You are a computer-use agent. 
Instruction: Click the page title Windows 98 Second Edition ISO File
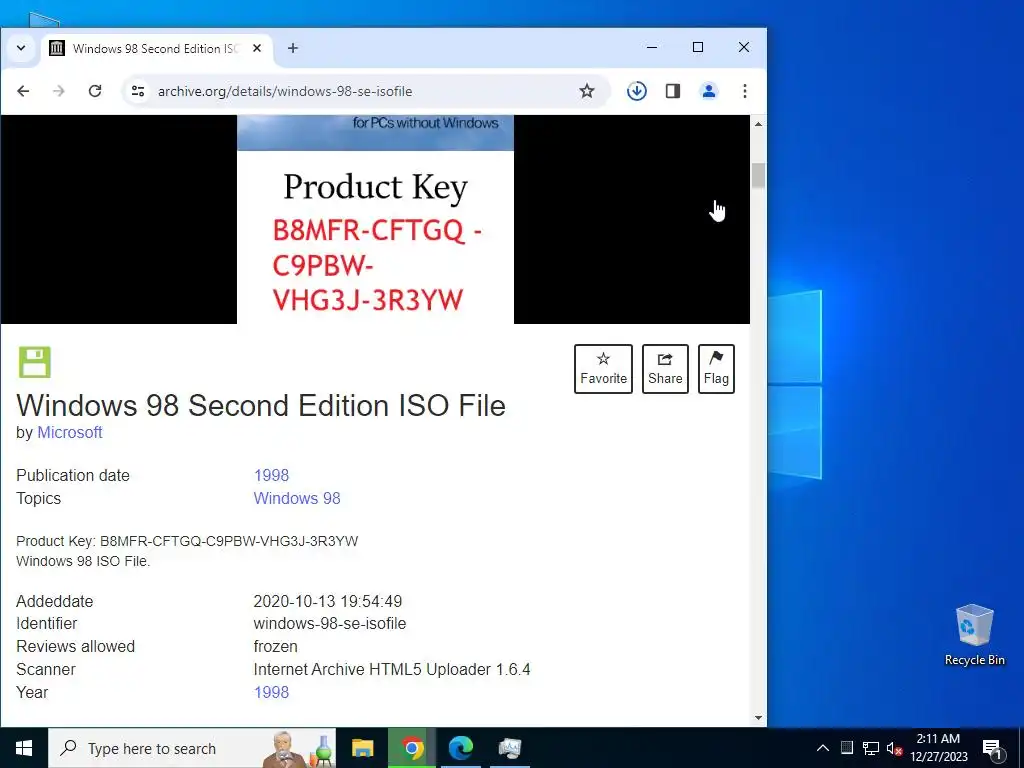coord(261,406)
